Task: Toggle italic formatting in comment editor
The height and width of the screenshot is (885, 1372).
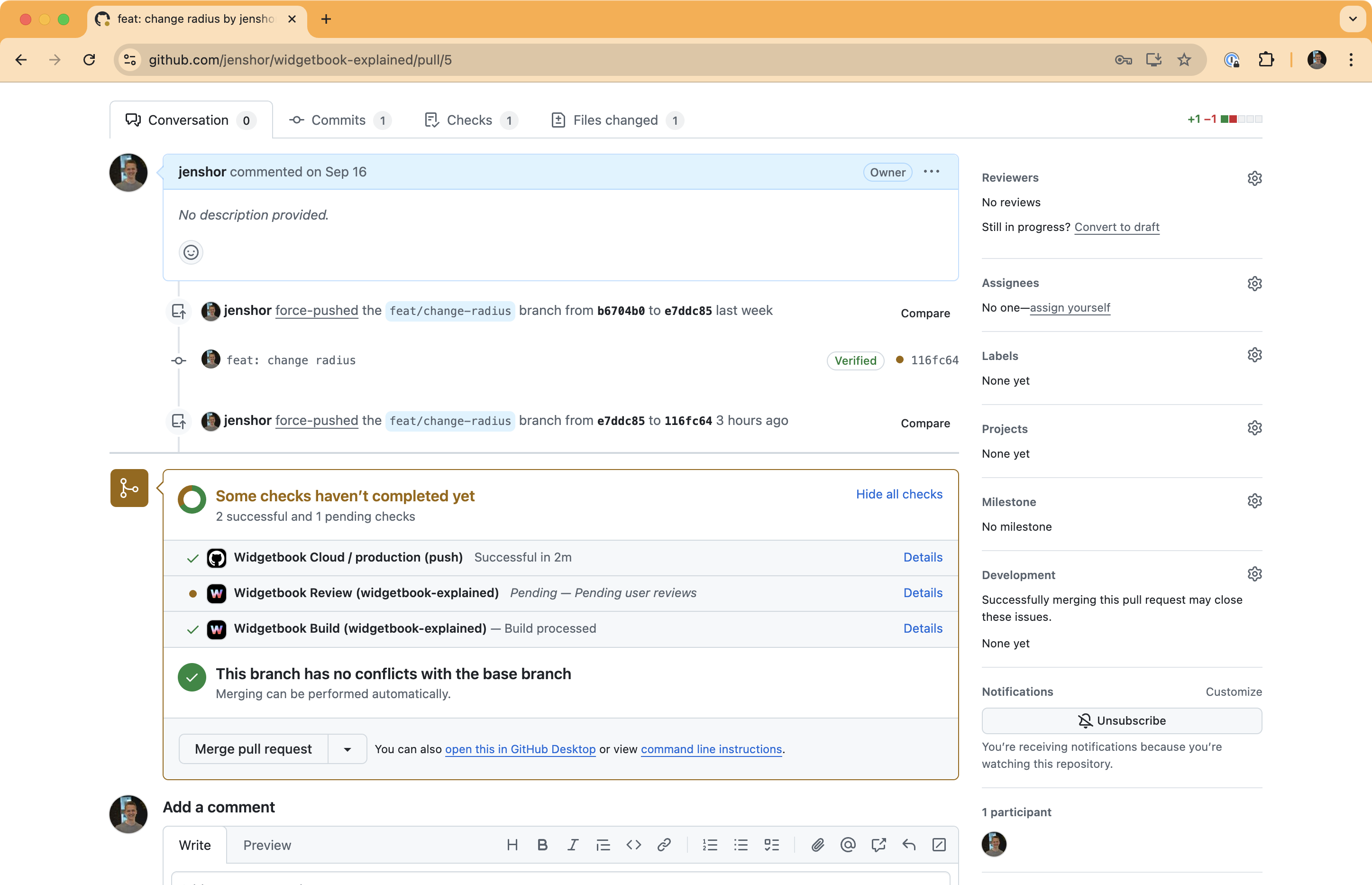Action: tap(573, 845)
